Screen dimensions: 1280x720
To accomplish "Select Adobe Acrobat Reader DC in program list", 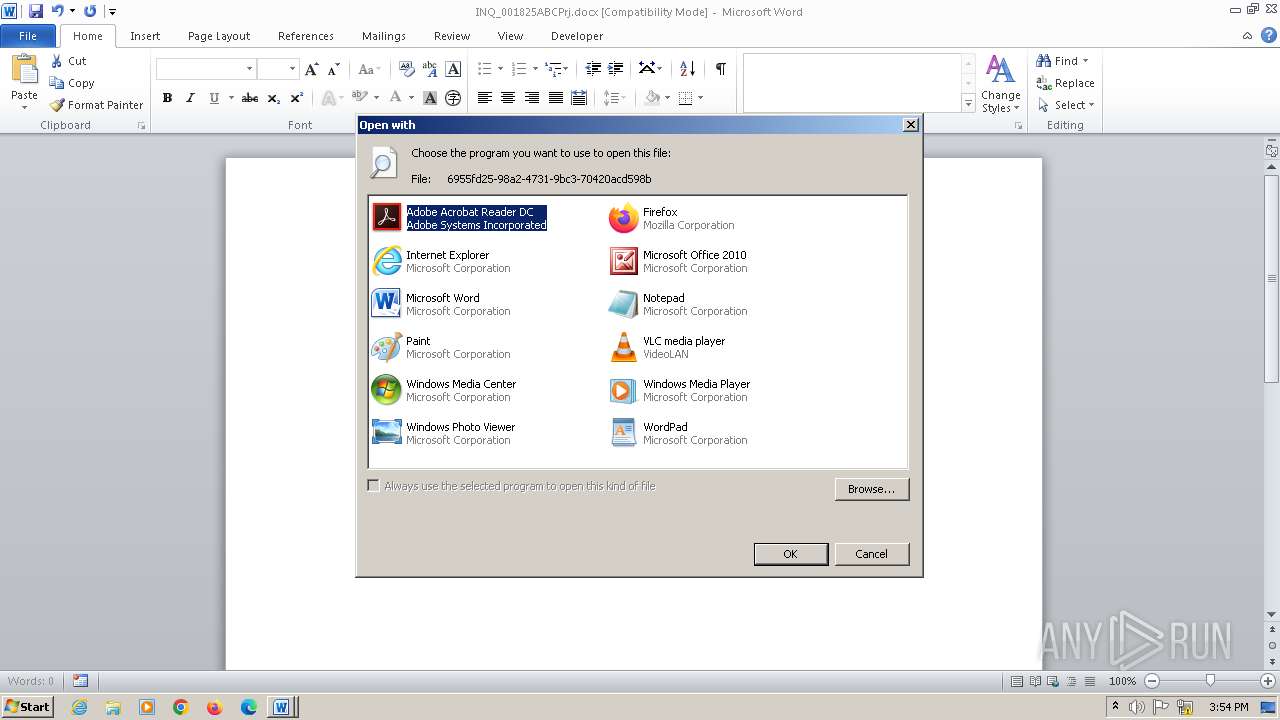I will click(x=460, y=218).
